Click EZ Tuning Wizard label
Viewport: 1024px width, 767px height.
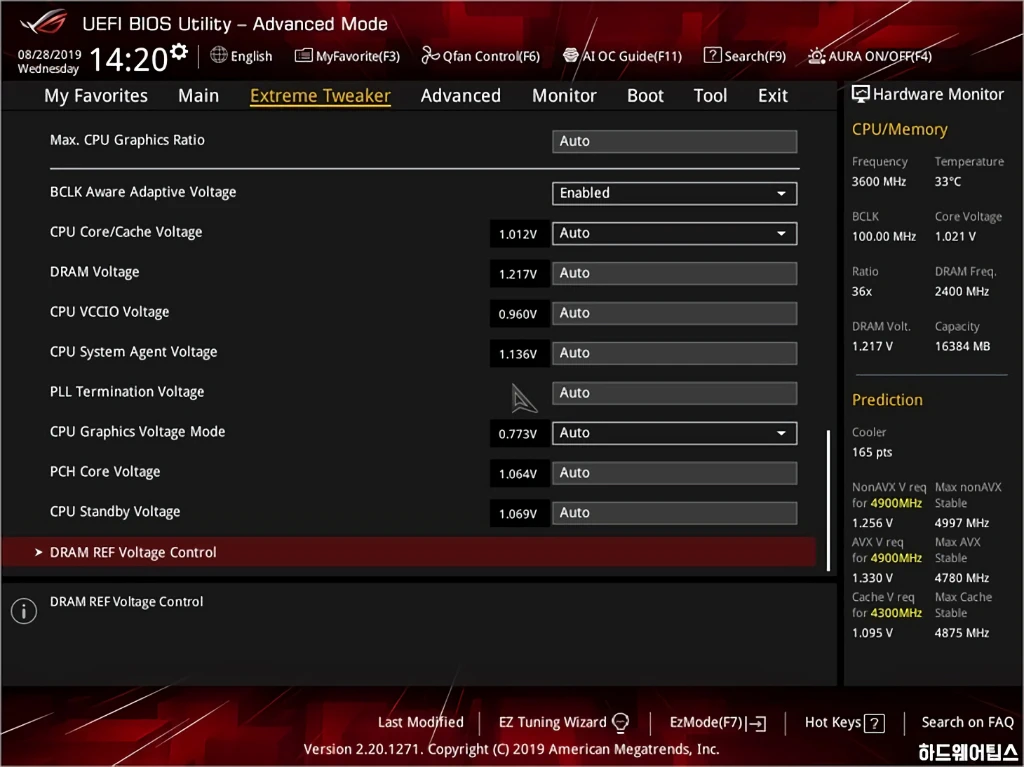tap(552, 723)
